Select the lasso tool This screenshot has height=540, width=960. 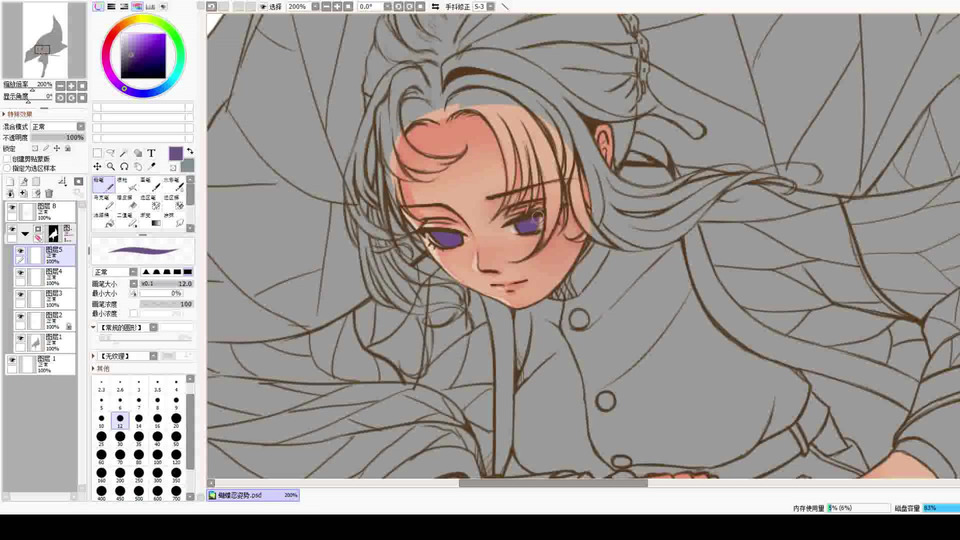(x=111, y=153)
